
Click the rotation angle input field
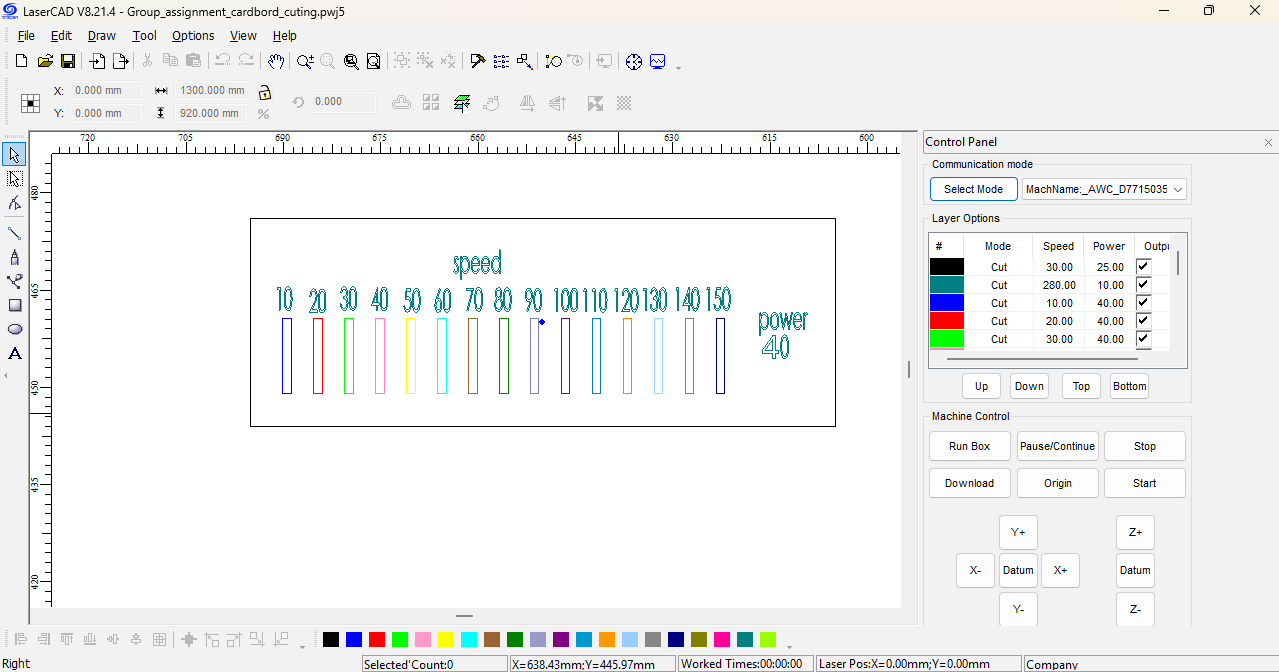(x=343, y=102)
